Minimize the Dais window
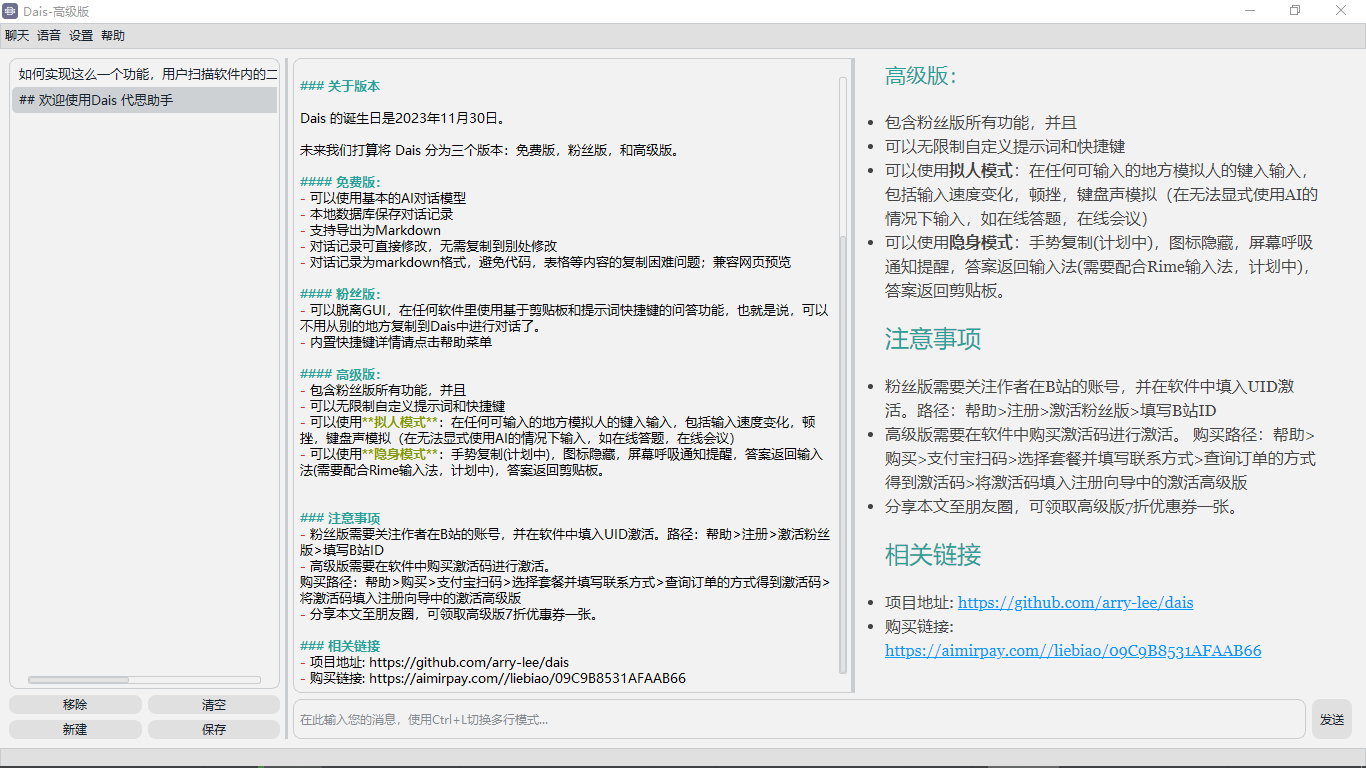The image size is (1366, 768). point(1249,11)
